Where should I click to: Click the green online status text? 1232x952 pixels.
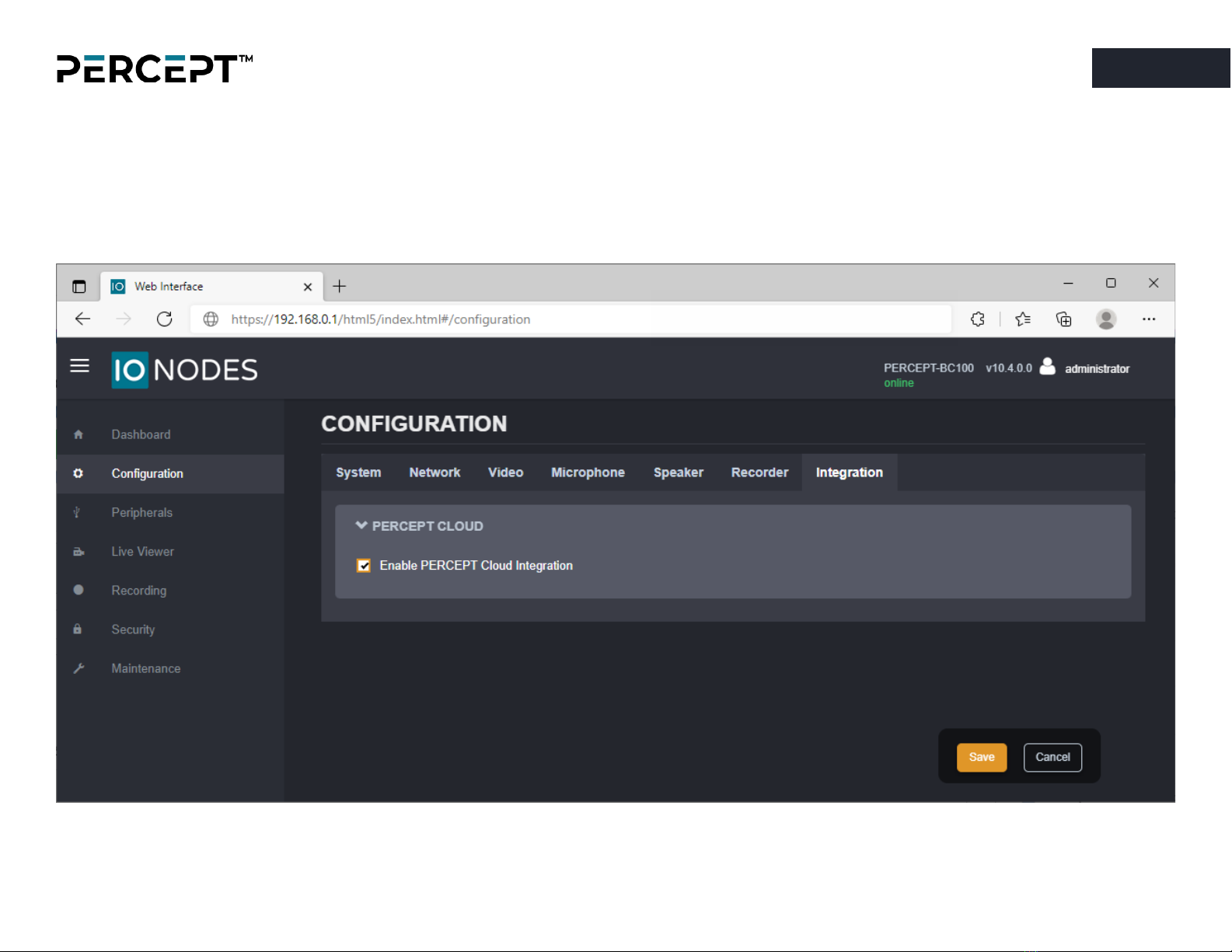tap(899, 383)
